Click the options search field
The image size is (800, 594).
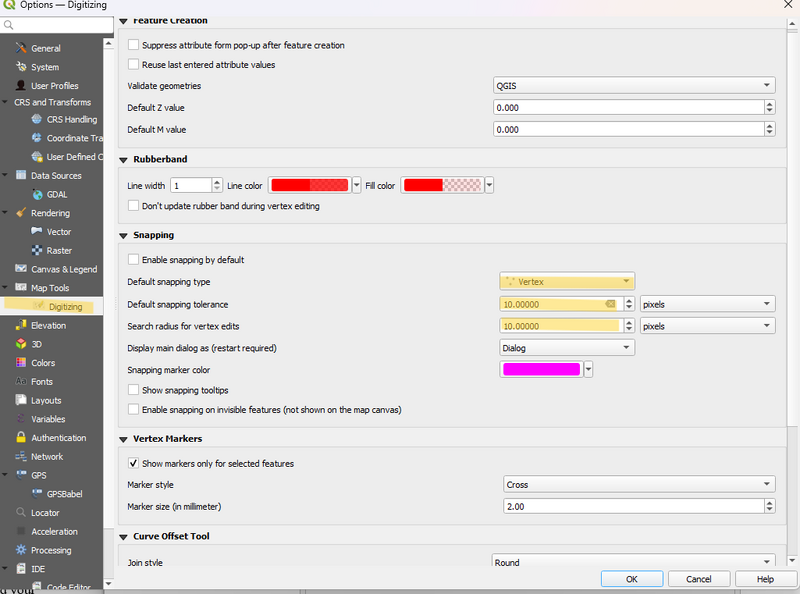coord(57,25)
